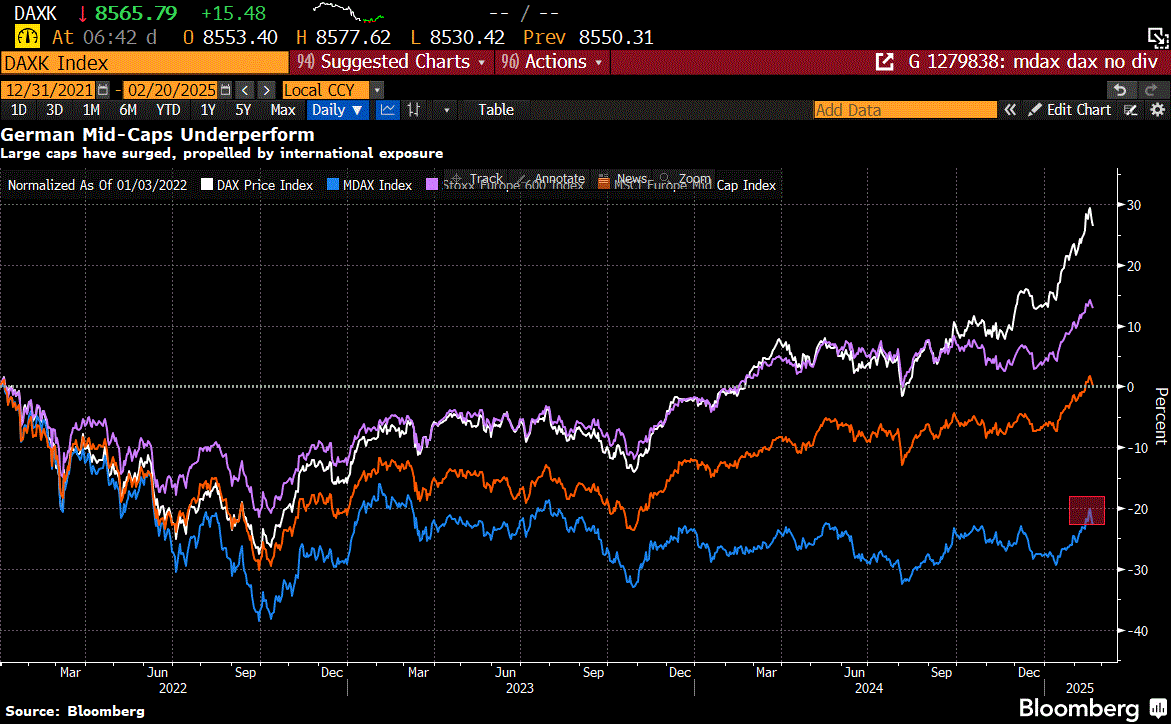This screenshot has height=724, width=1171.
Task: Click the Track crosshair tool
Action: point(476,179)
